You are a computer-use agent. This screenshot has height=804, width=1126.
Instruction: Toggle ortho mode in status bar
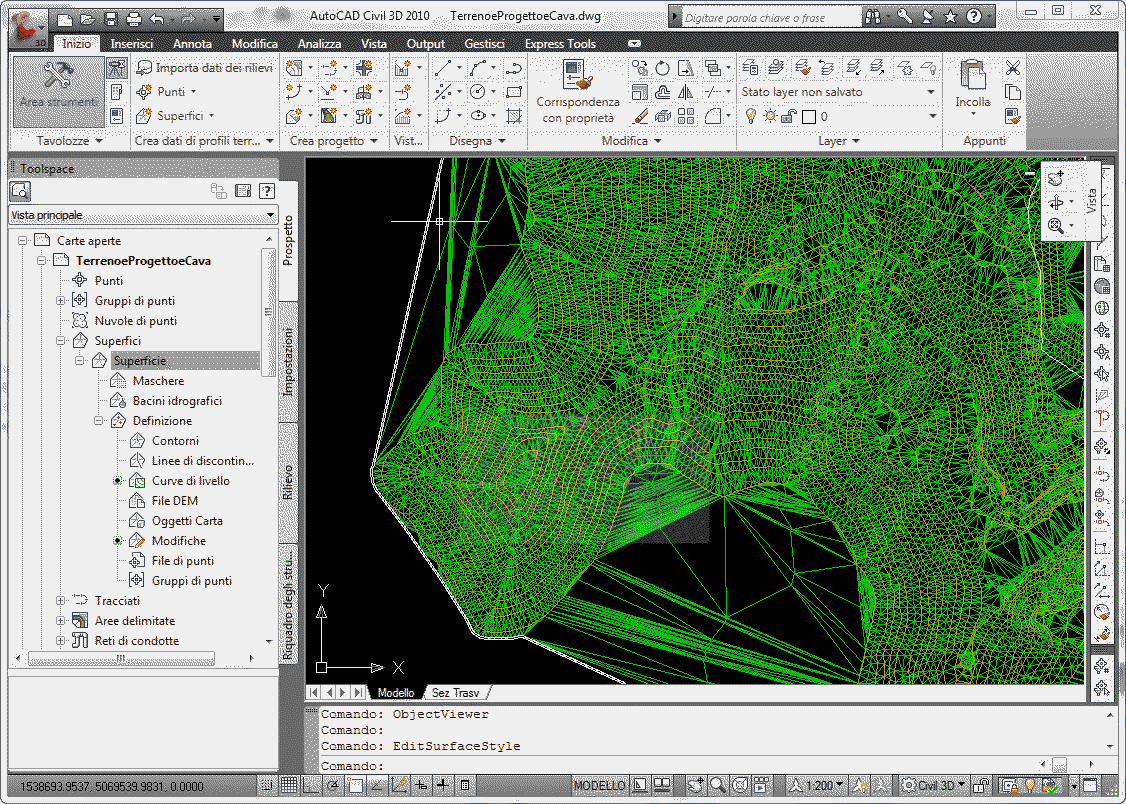click(311, 785)
